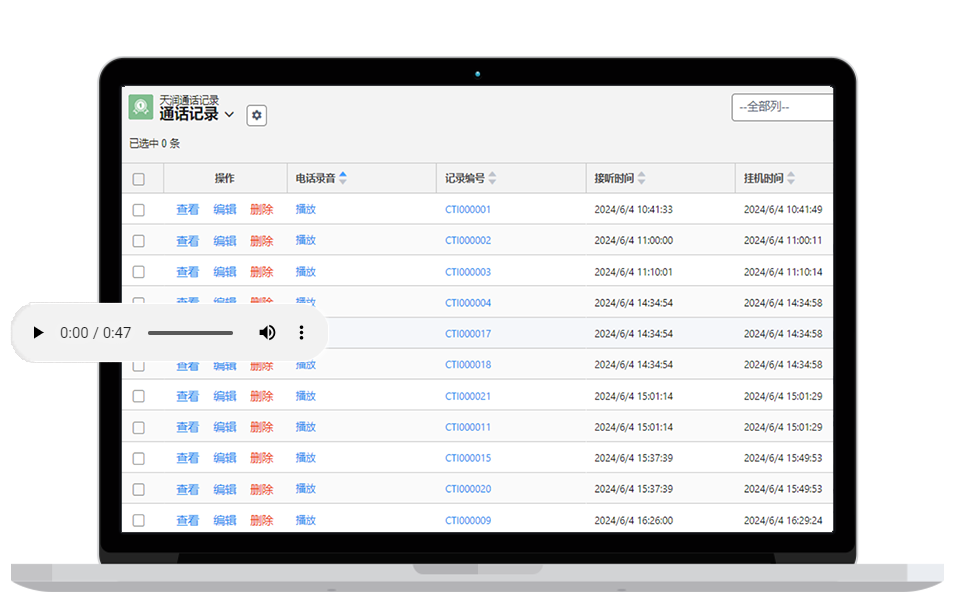Click 查看 for record CTI000003
Viewport: 955px width, 606px height.
tap(188, 272)
